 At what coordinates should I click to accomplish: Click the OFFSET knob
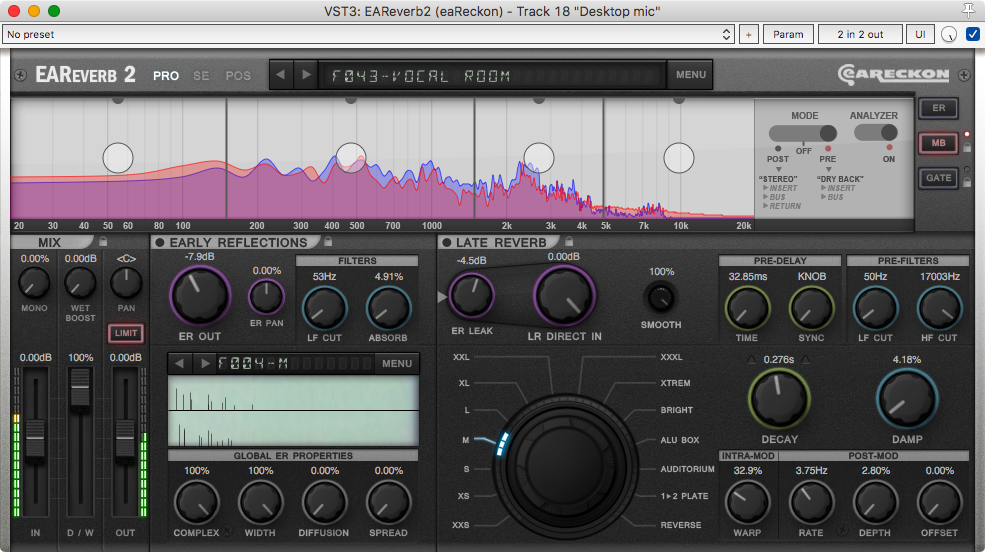coord(939,503)
